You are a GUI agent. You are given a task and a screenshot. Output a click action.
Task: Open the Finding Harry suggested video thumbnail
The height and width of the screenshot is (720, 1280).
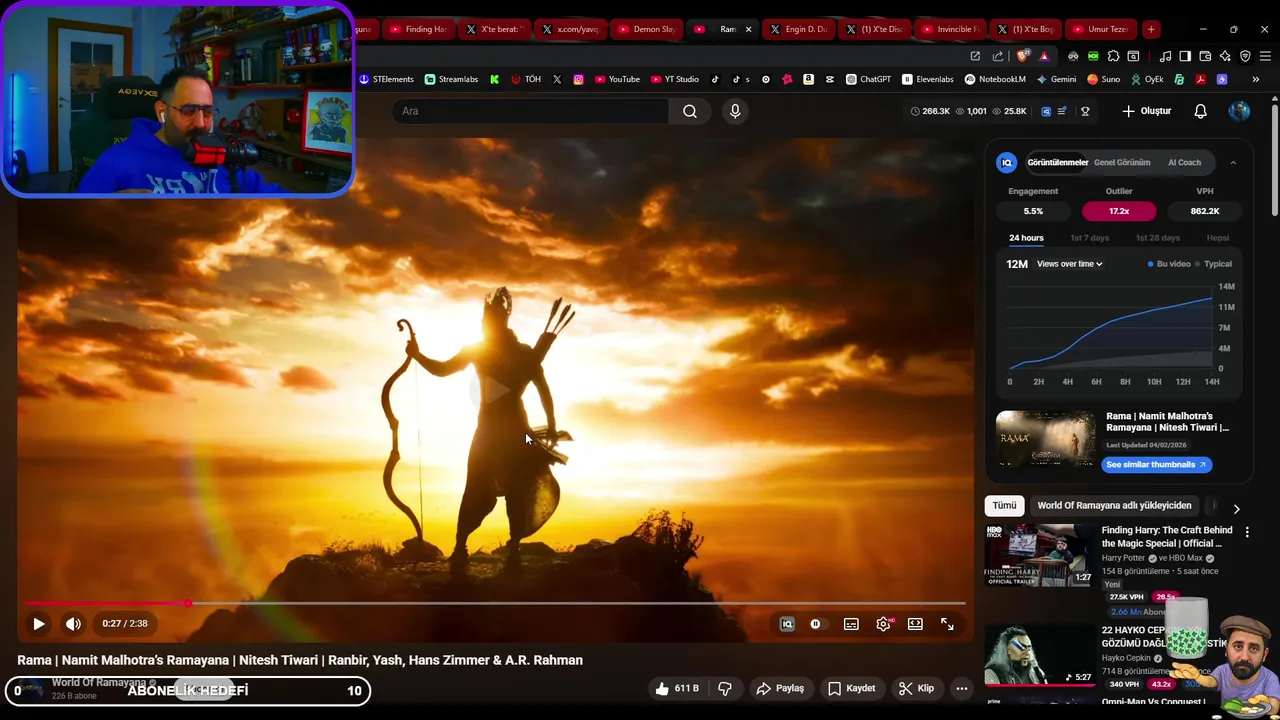(x=1039, y=555)
